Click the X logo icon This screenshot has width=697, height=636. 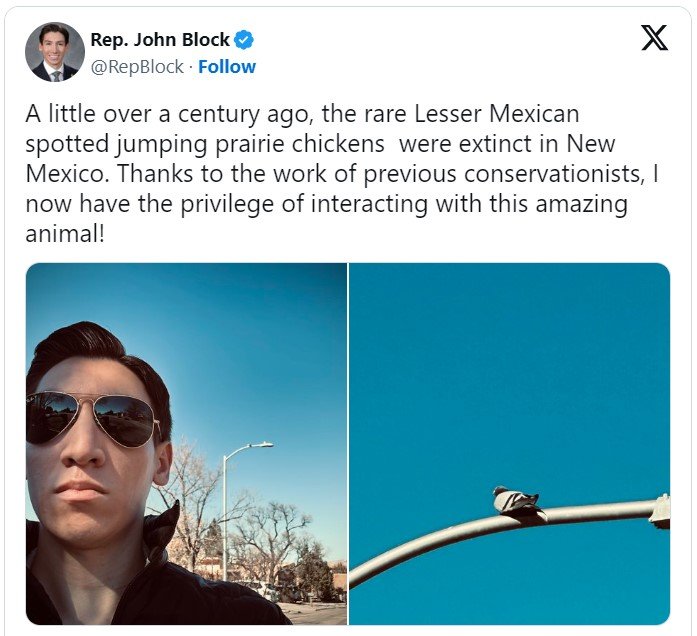tap(654, 38)
